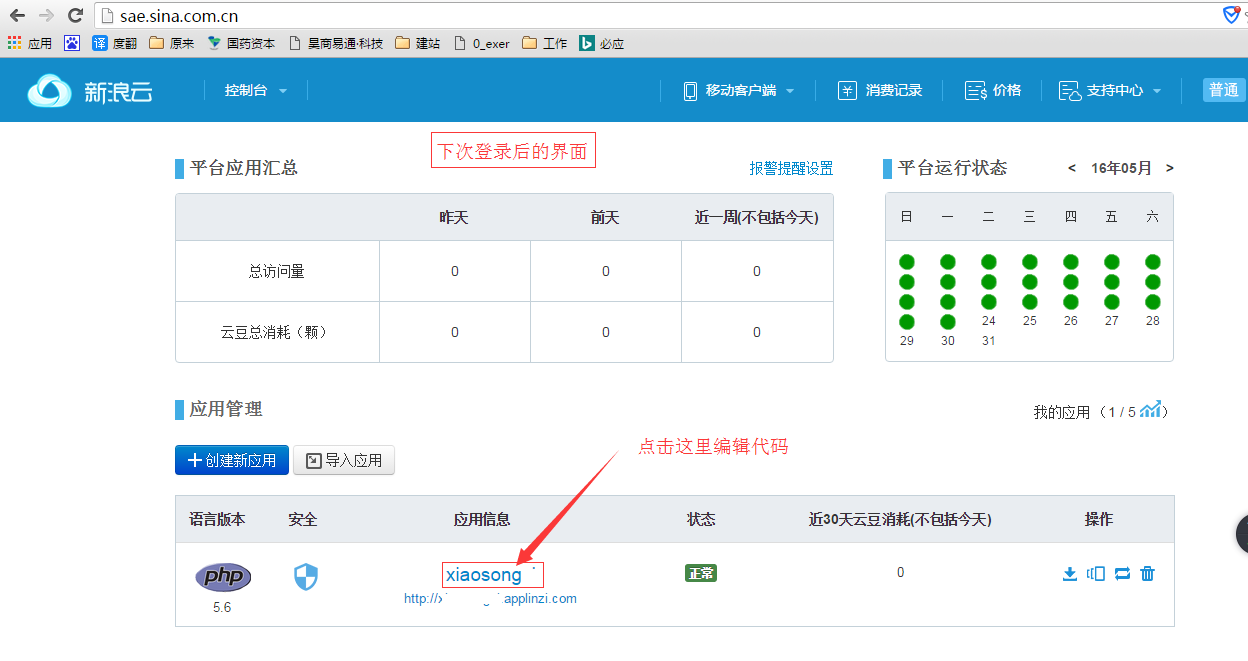Open 报警提醒设置 link
This screenshot has width=1248, height=661.
tap(791, 169)
